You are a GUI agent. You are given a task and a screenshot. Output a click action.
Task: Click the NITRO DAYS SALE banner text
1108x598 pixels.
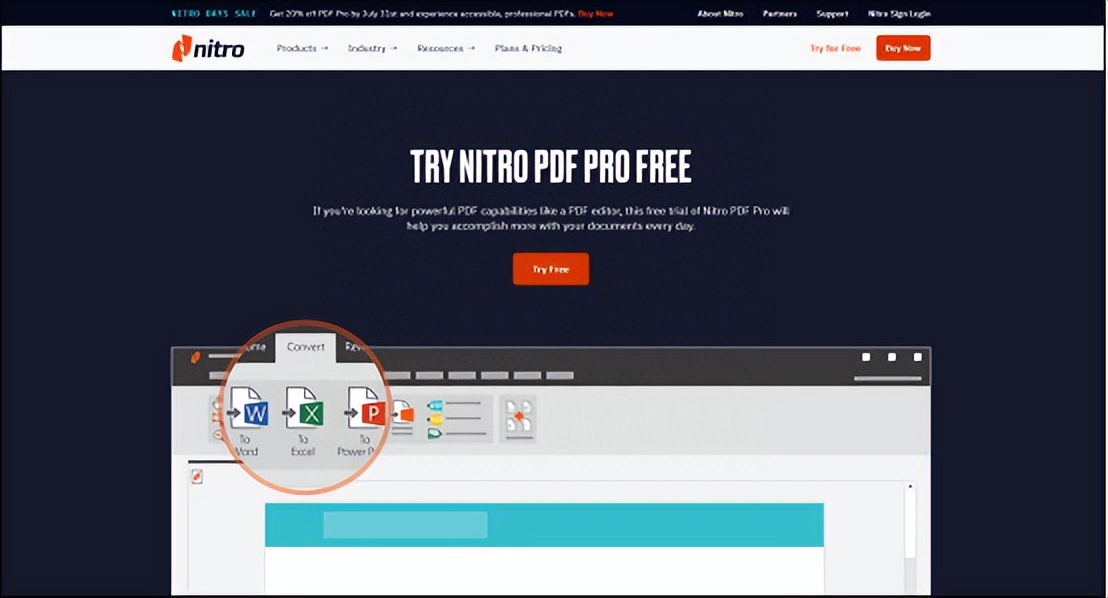click(x=214, y=13)
